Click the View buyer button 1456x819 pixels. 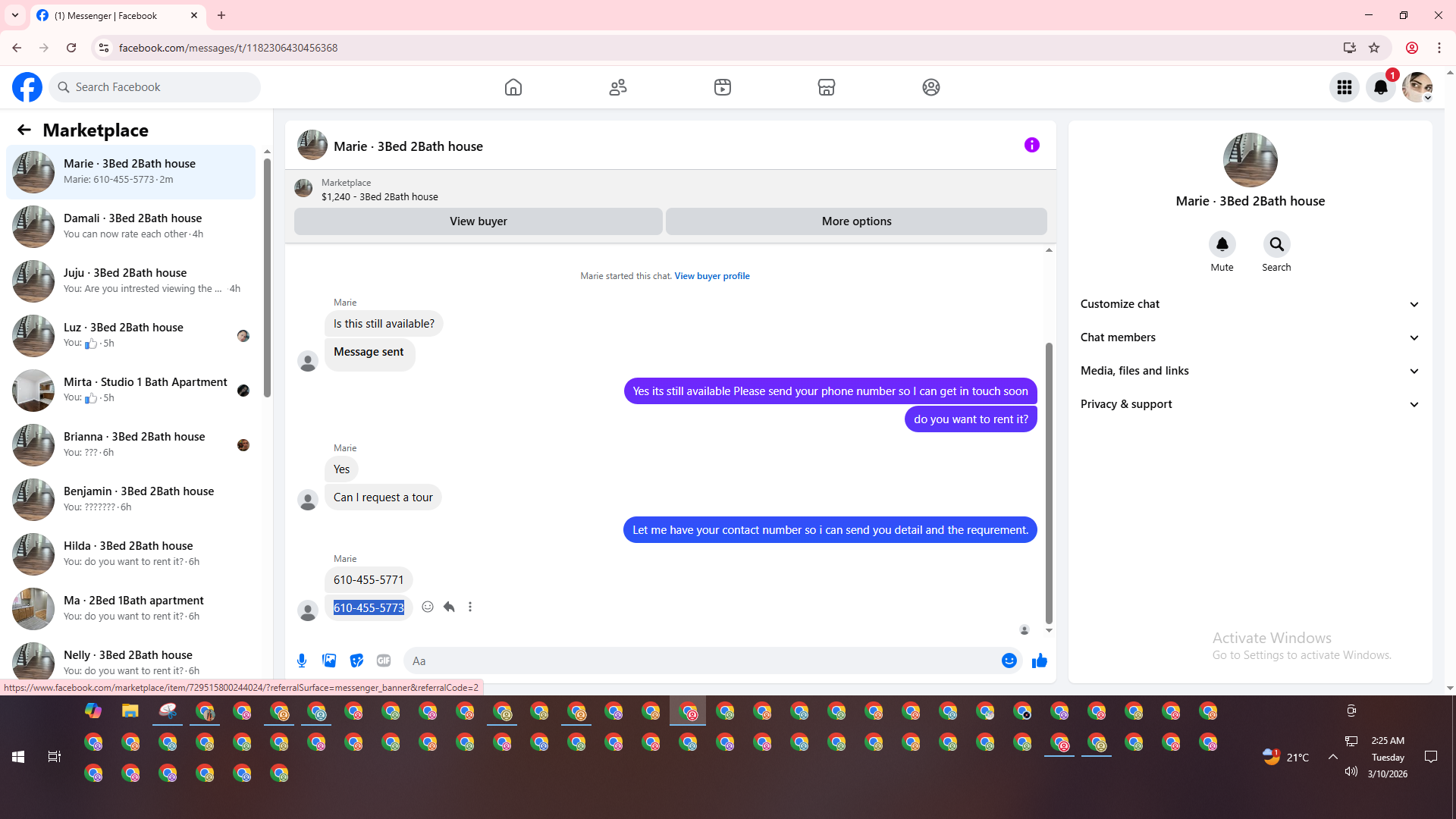[478, 221]
